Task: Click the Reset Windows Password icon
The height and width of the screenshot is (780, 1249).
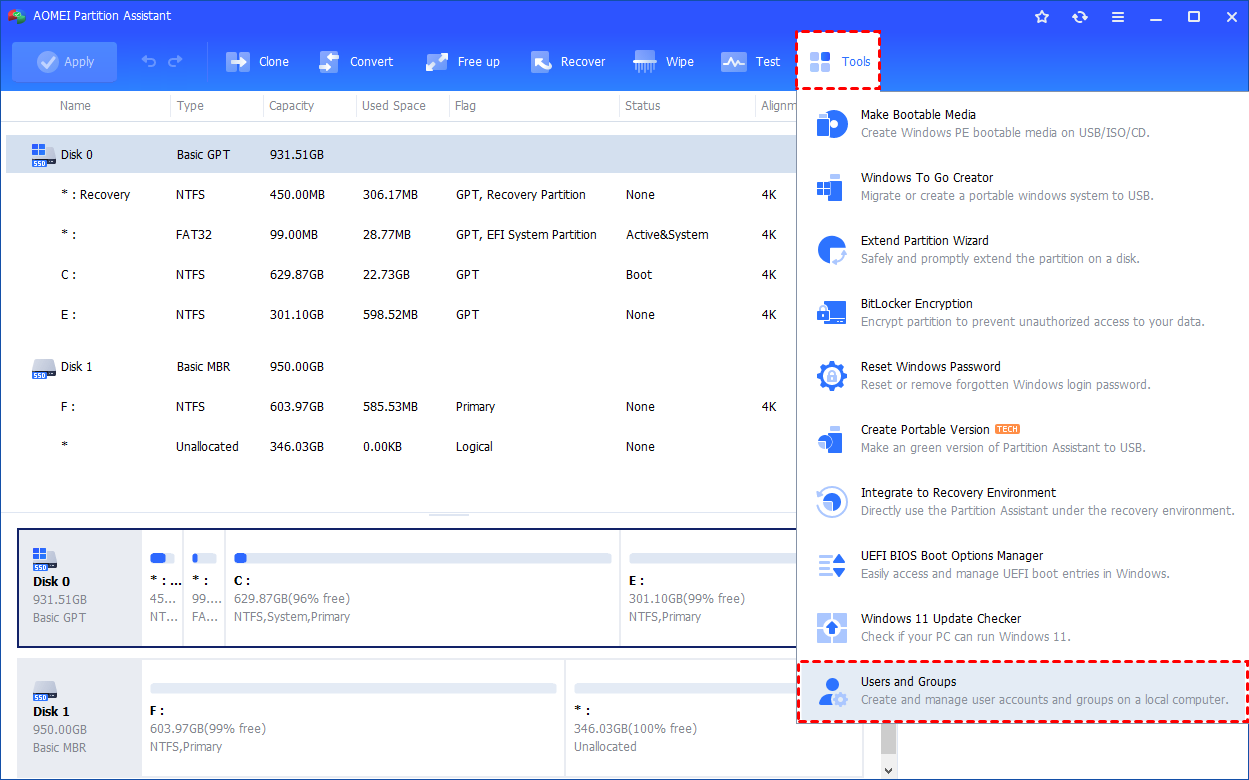Action: [x=831, y=375]
